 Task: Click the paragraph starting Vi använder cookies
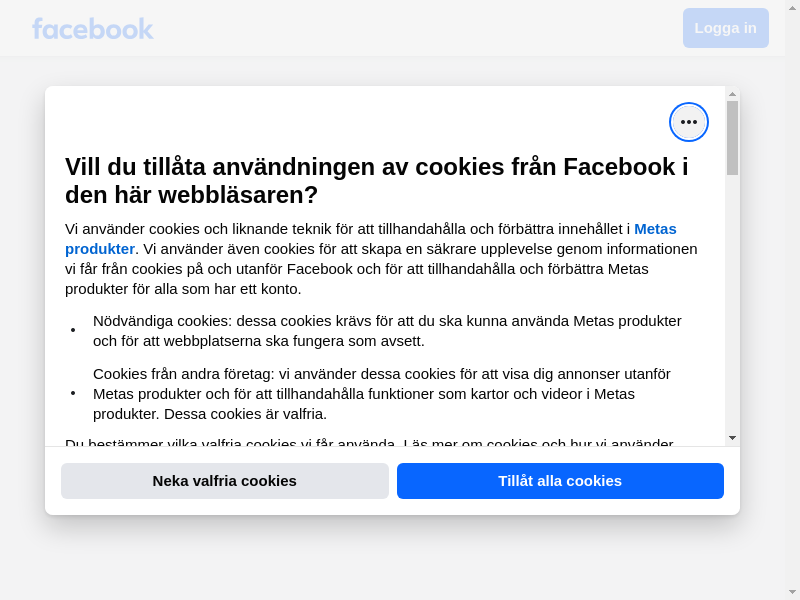(381, 259)
